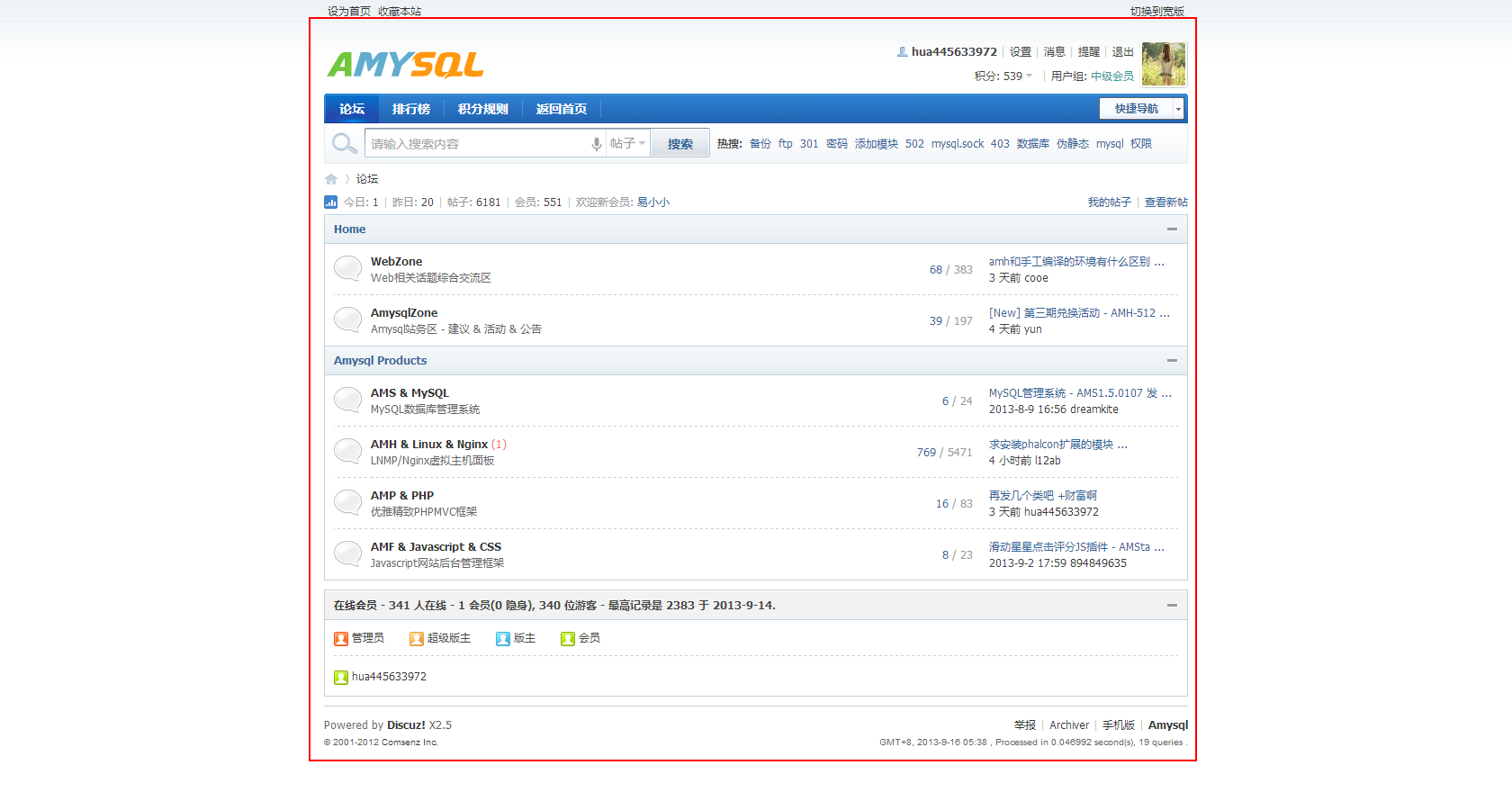Screen dimensions: 1512x810
Task: Open the 排行榜 navigation tab
Action: (411, 109)
